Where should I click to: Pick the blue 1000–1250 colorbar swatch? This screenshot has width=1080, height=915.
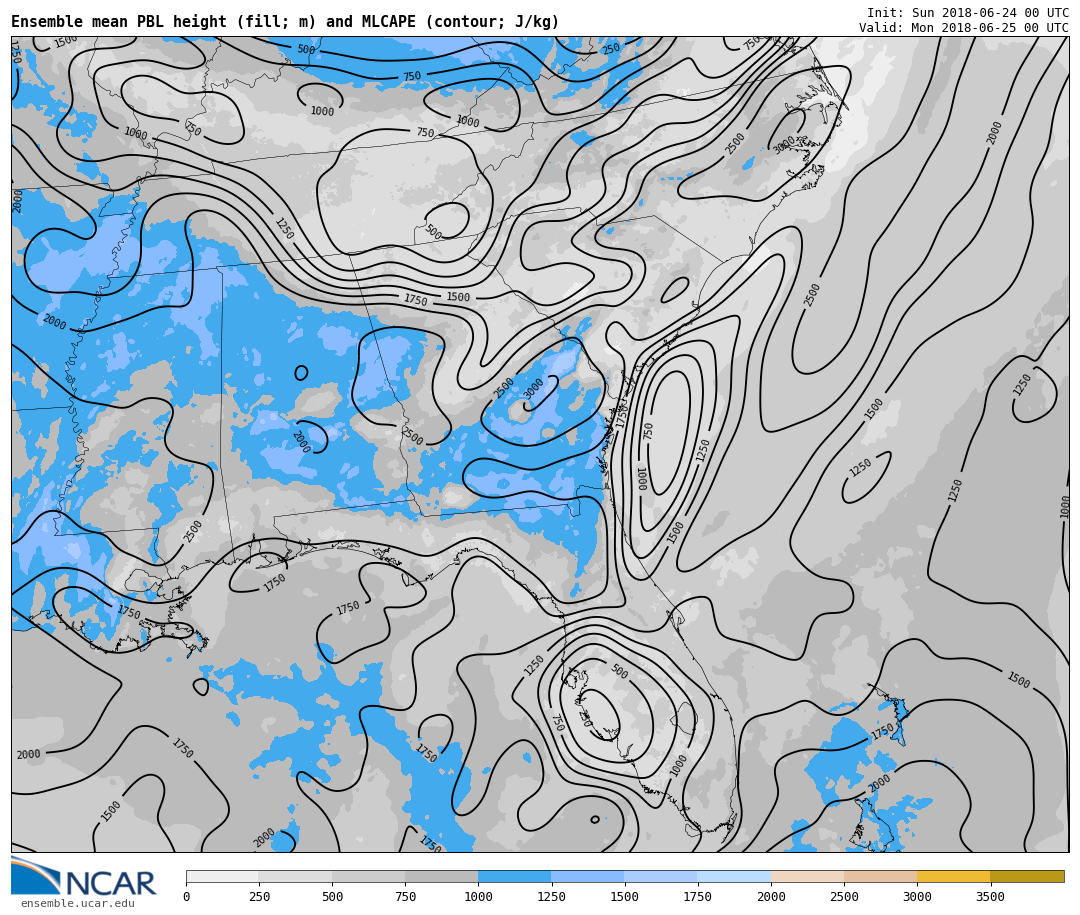click(x=514, y=876)
